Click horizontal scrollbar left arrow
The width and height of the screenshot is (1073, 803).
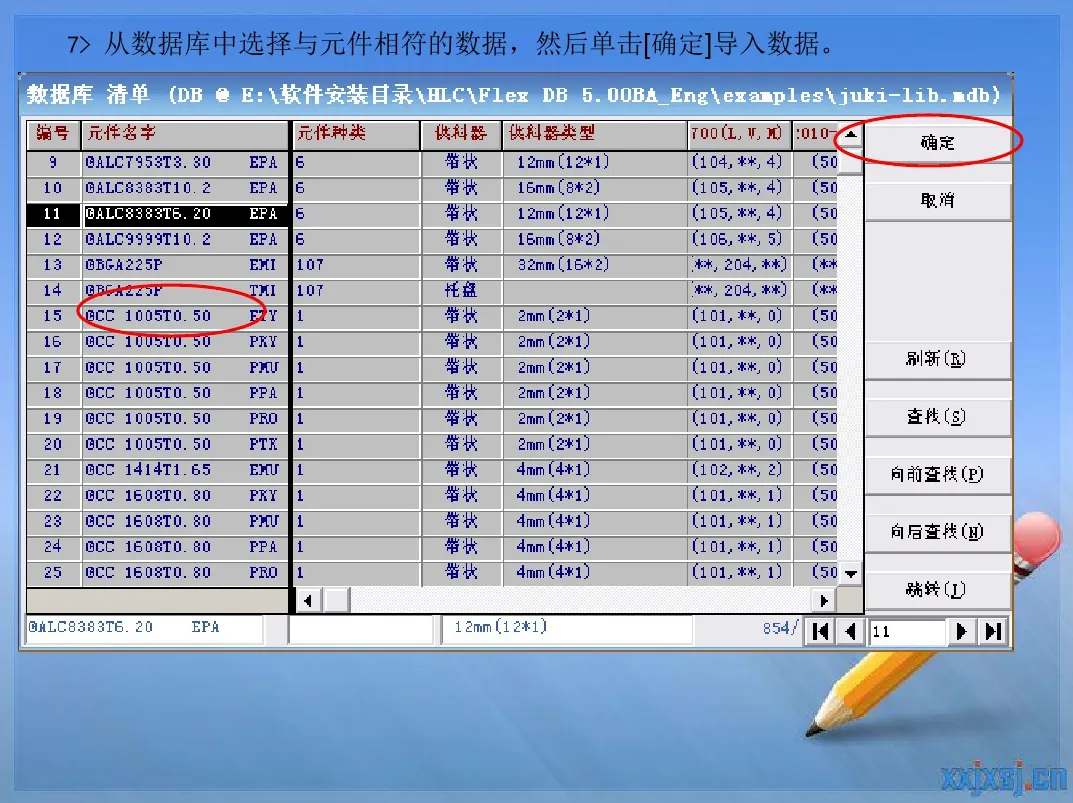(x=309, y=601)
